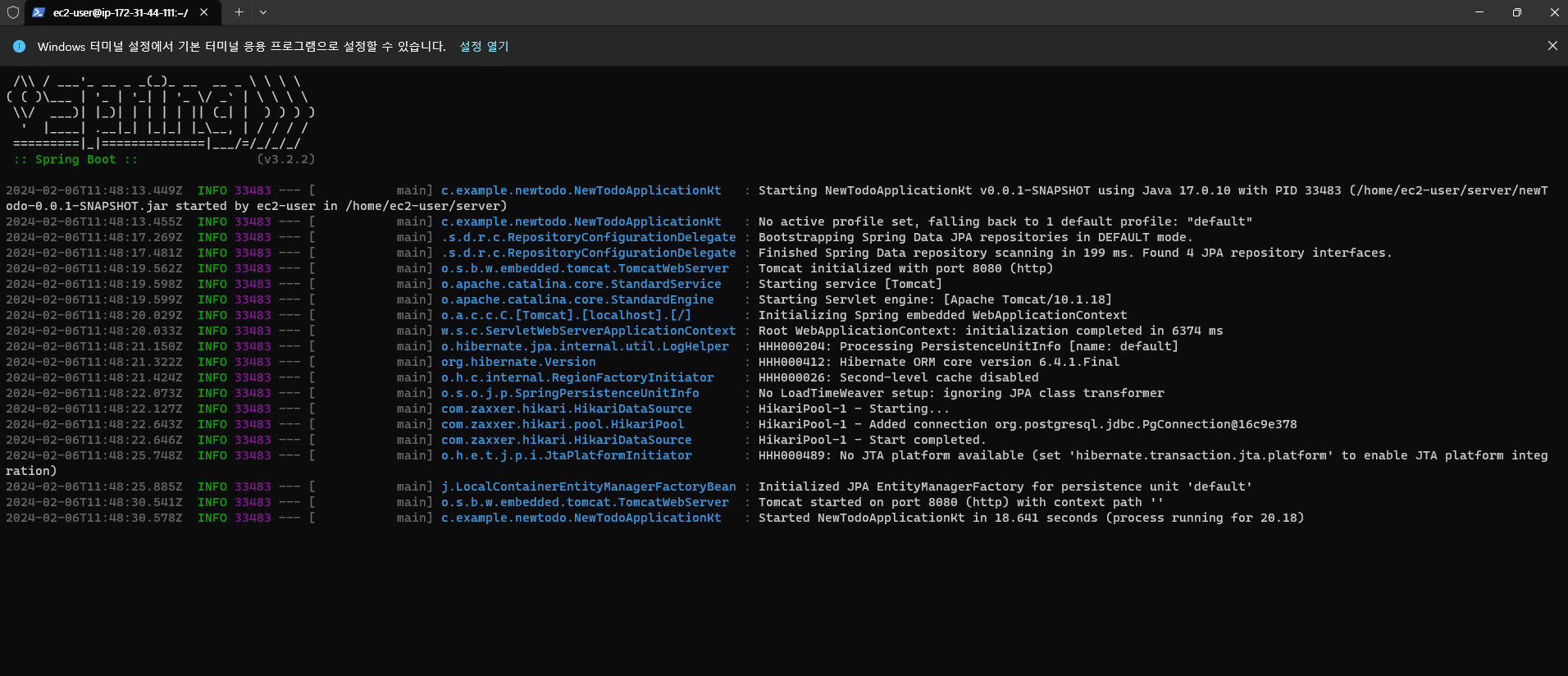Click 'Finished Spring Data repository scanning' message
The width and height of the screenshot is (1568, 676).
(1075, 253)
